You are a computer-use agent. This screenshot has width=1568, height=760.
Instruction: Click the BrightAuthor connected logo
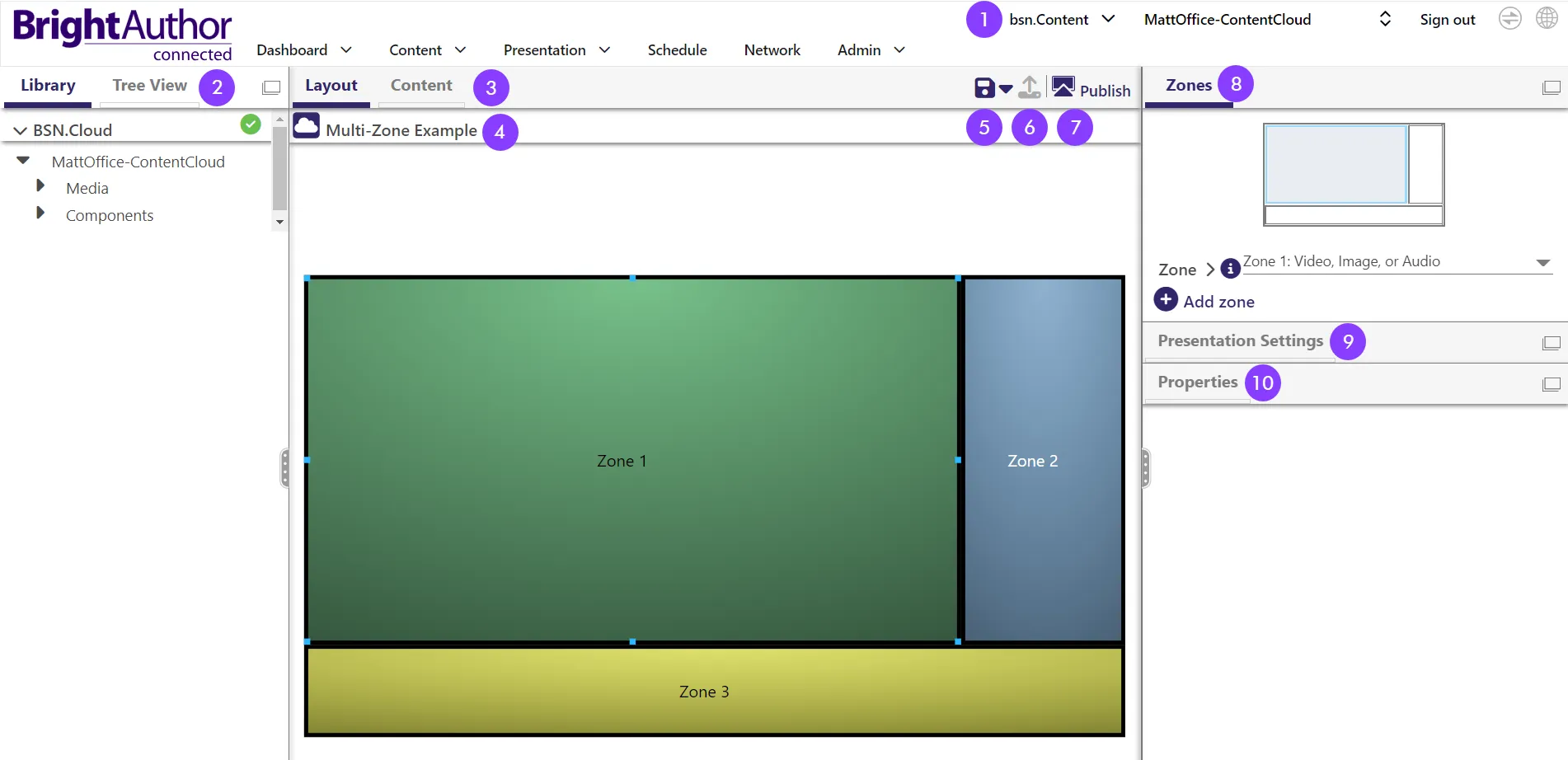122,35
